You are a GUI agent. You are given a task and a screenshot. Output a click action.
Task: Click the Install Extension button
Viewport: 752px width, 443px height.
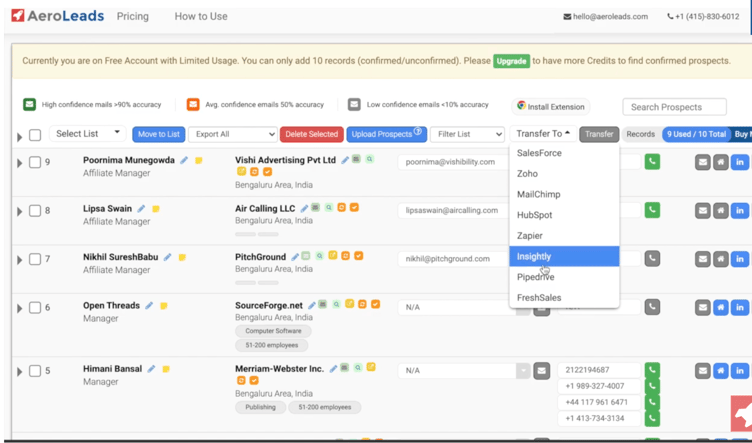click(551, 107)
